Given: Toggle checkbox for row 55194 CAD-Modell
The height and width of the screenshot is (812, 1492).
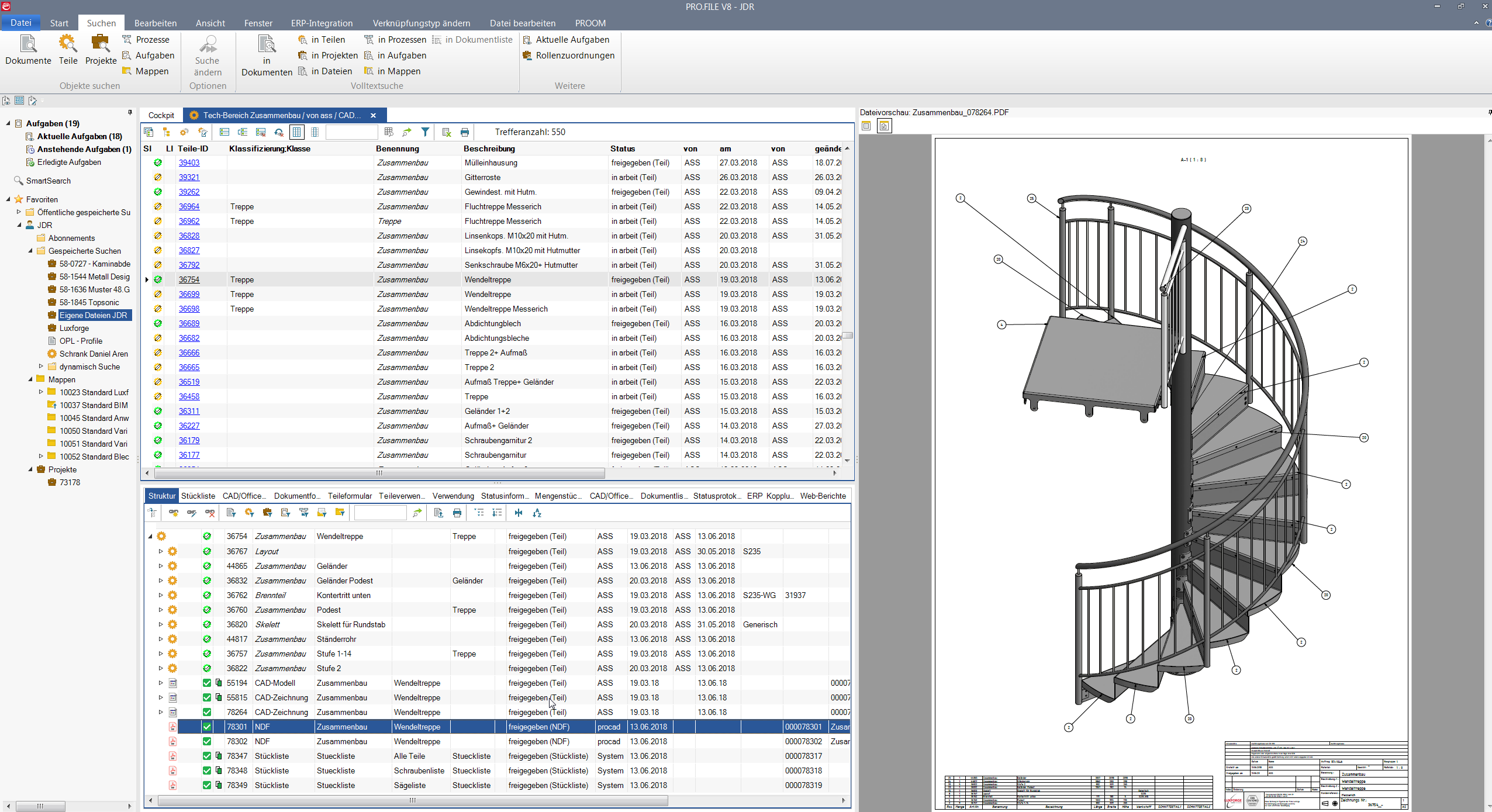Looking at the screenshot, I should (207, 683).
